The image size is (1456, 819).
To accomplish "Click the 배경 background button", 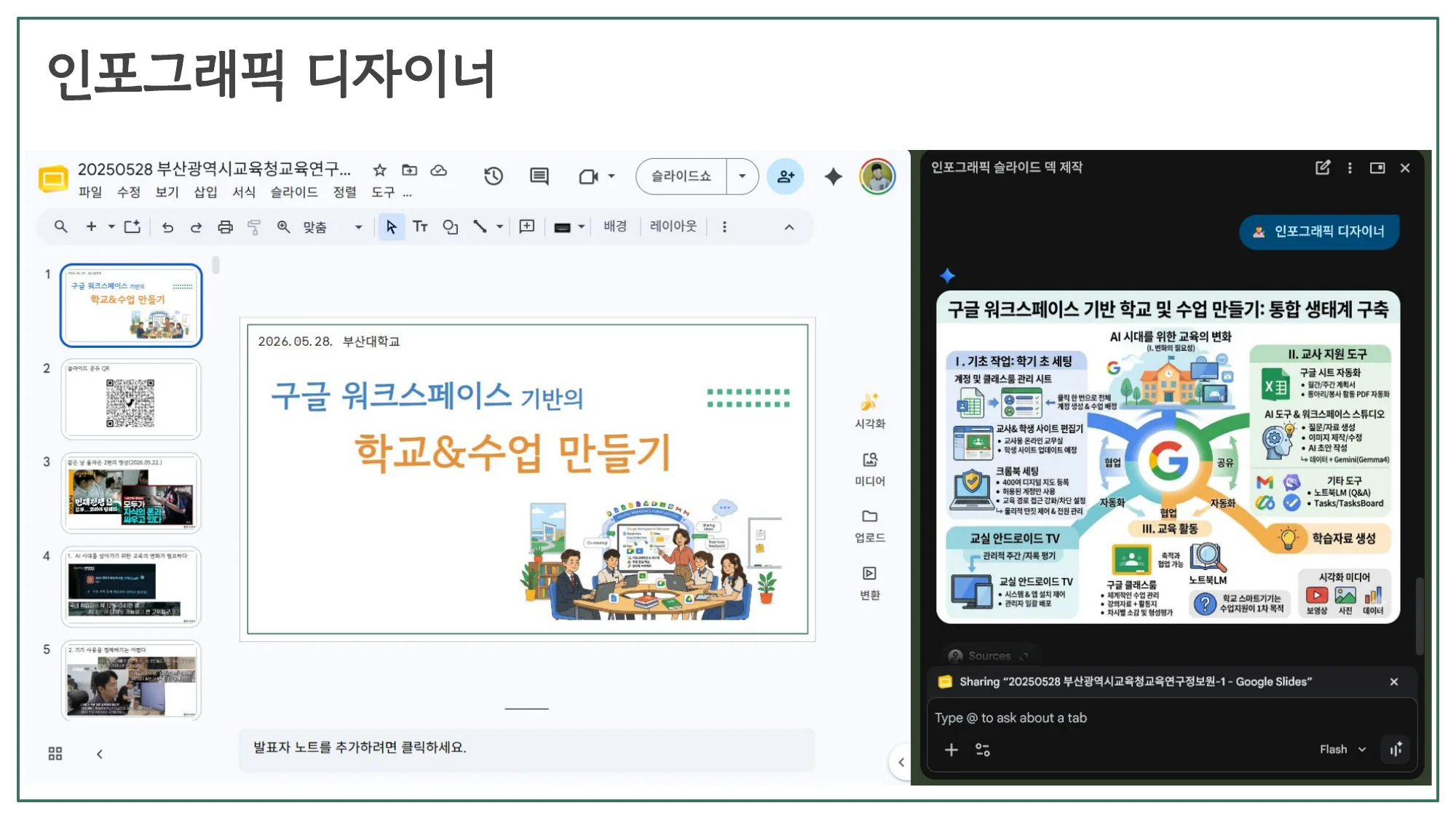I will tap(615, 226).
